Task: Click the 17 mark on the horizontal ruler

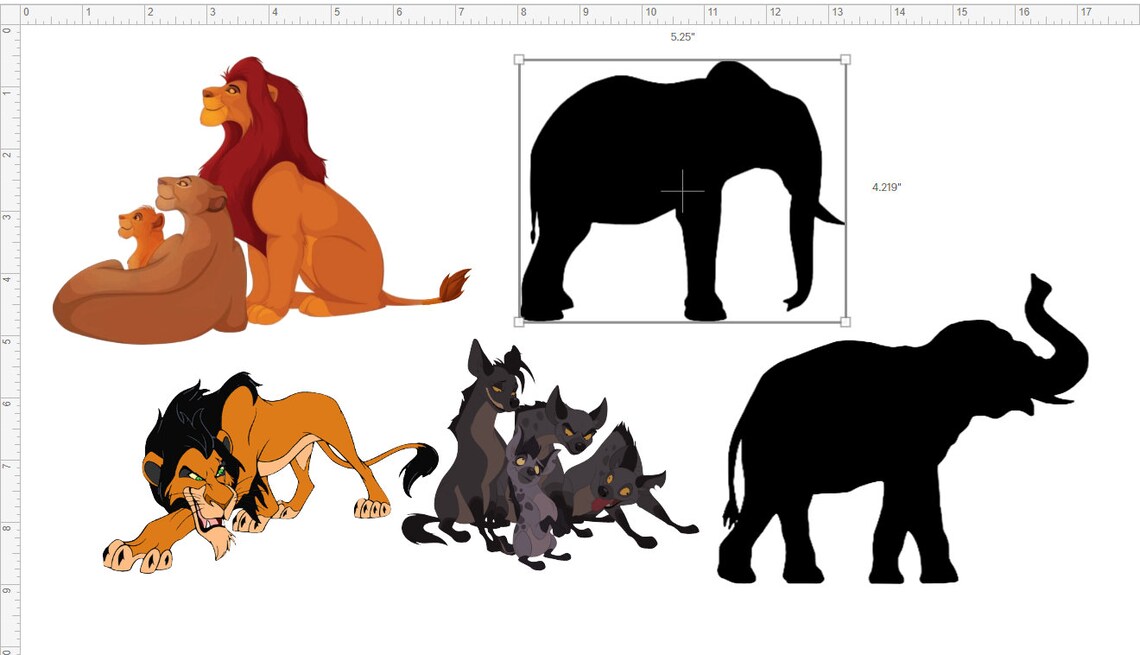Action: [x=1085, y=12]
